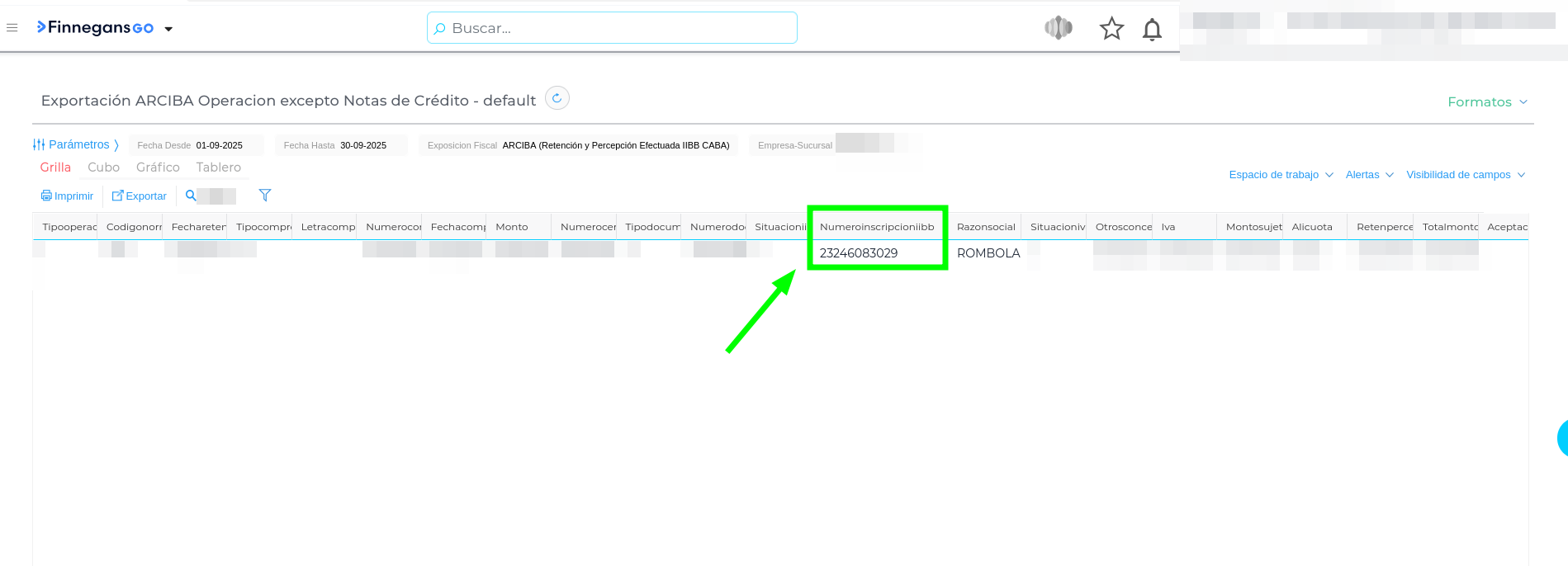Click the Exportar button
The height and width of the screenshot is (566, 1568).
140,196
